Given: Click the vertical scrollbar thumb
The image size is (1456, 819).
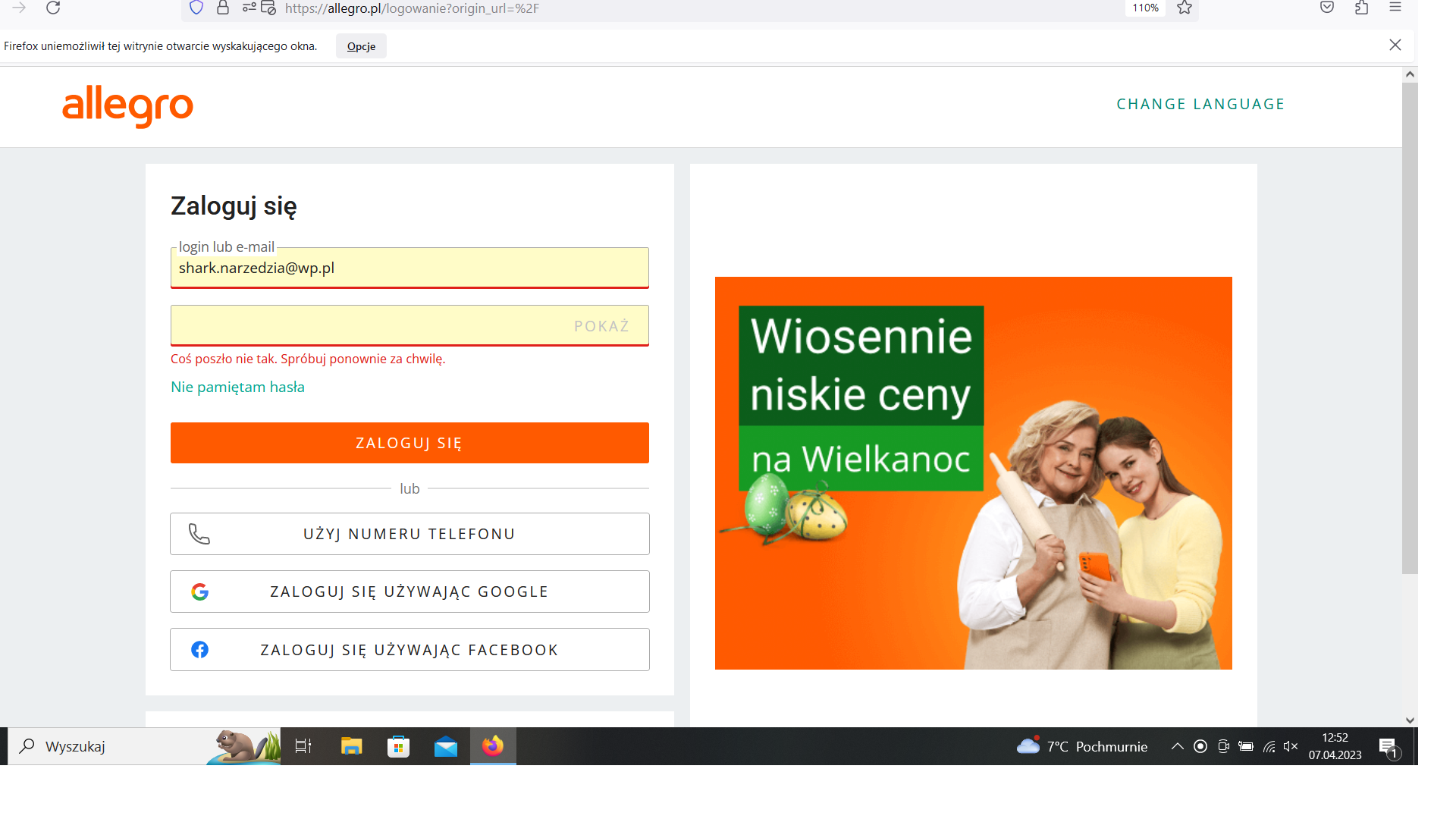Looking at the screenshot, I should point(1410,328).
